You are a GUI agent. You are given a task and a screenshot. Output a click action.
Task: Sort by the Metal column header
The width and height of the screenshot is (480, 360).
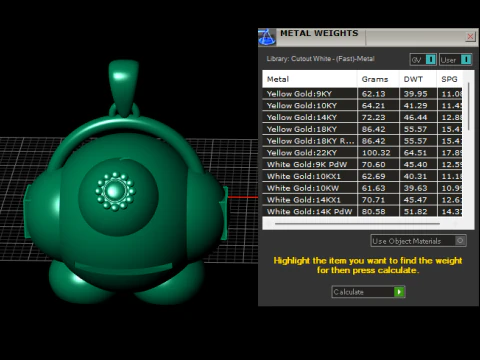pos(309,79)
